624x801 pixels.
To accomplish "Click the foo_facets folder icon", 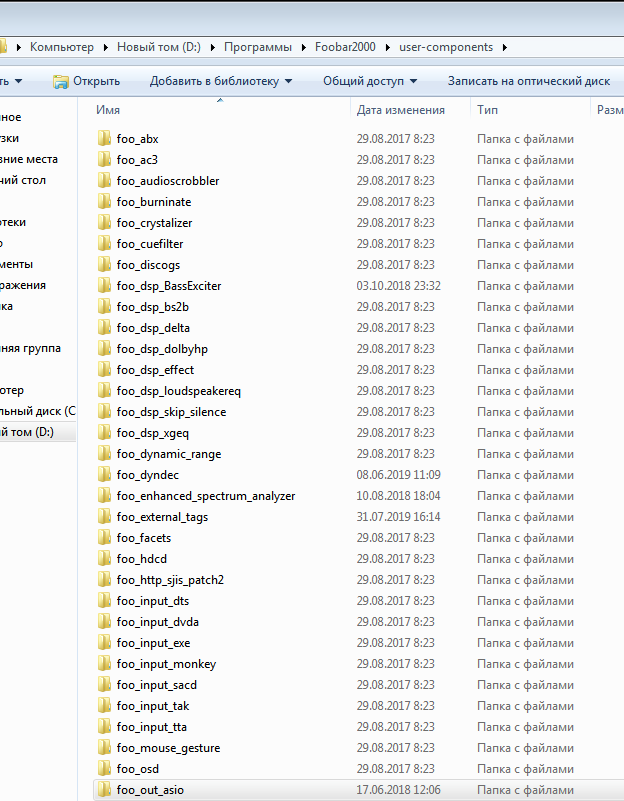I will click(104, 537).
